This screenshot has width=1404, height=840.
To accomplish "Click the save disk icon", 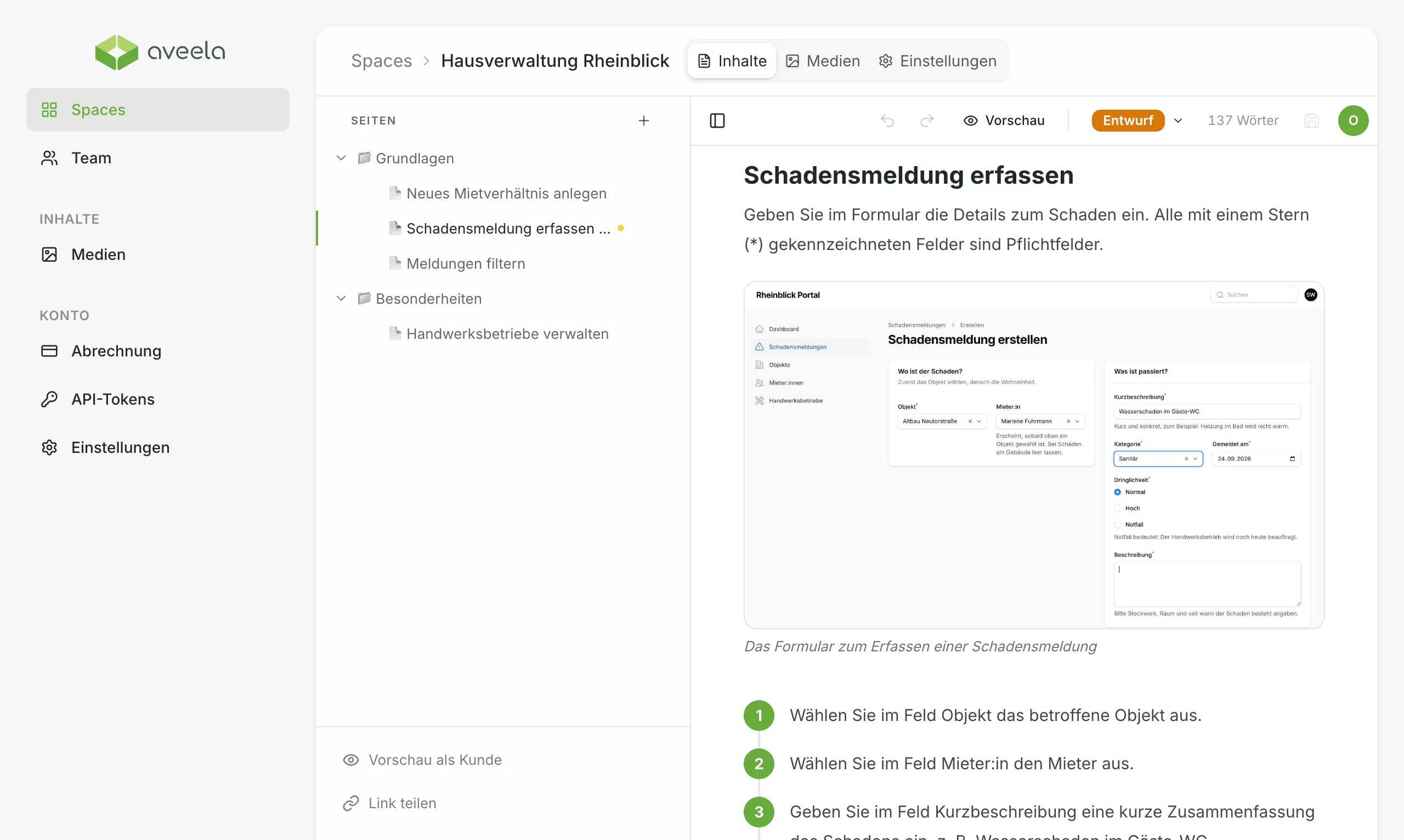I will point(1312,121).
